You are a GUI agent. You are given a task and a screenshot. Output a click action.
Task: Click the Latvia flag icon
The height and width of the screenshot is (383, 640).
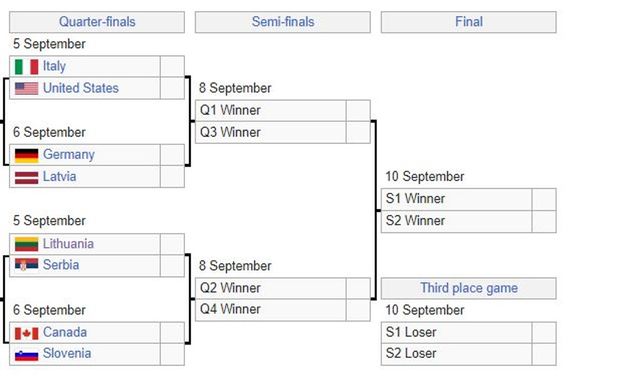pos(27,177)
